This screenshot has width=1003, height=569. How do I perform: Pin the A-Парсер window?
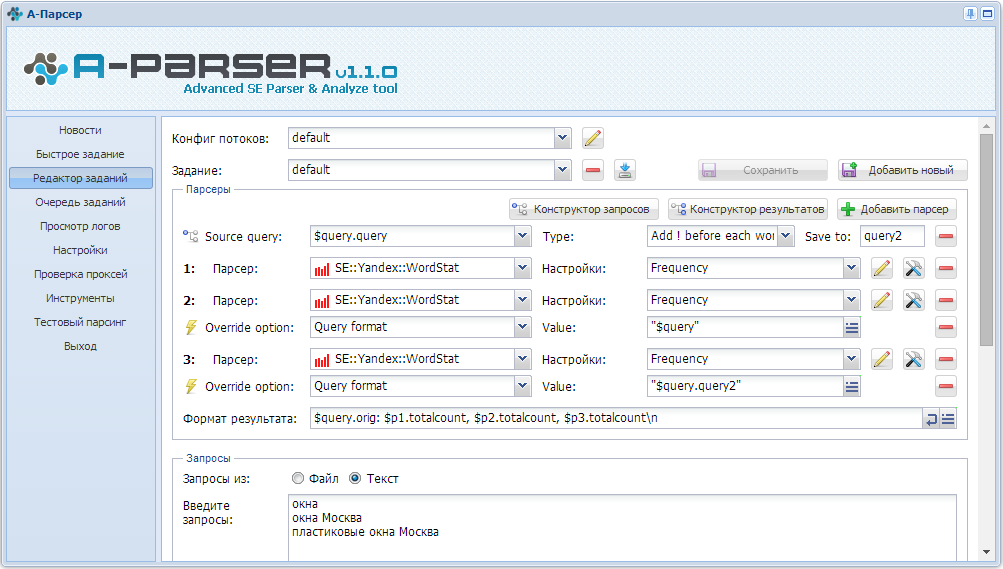point(970,13)
